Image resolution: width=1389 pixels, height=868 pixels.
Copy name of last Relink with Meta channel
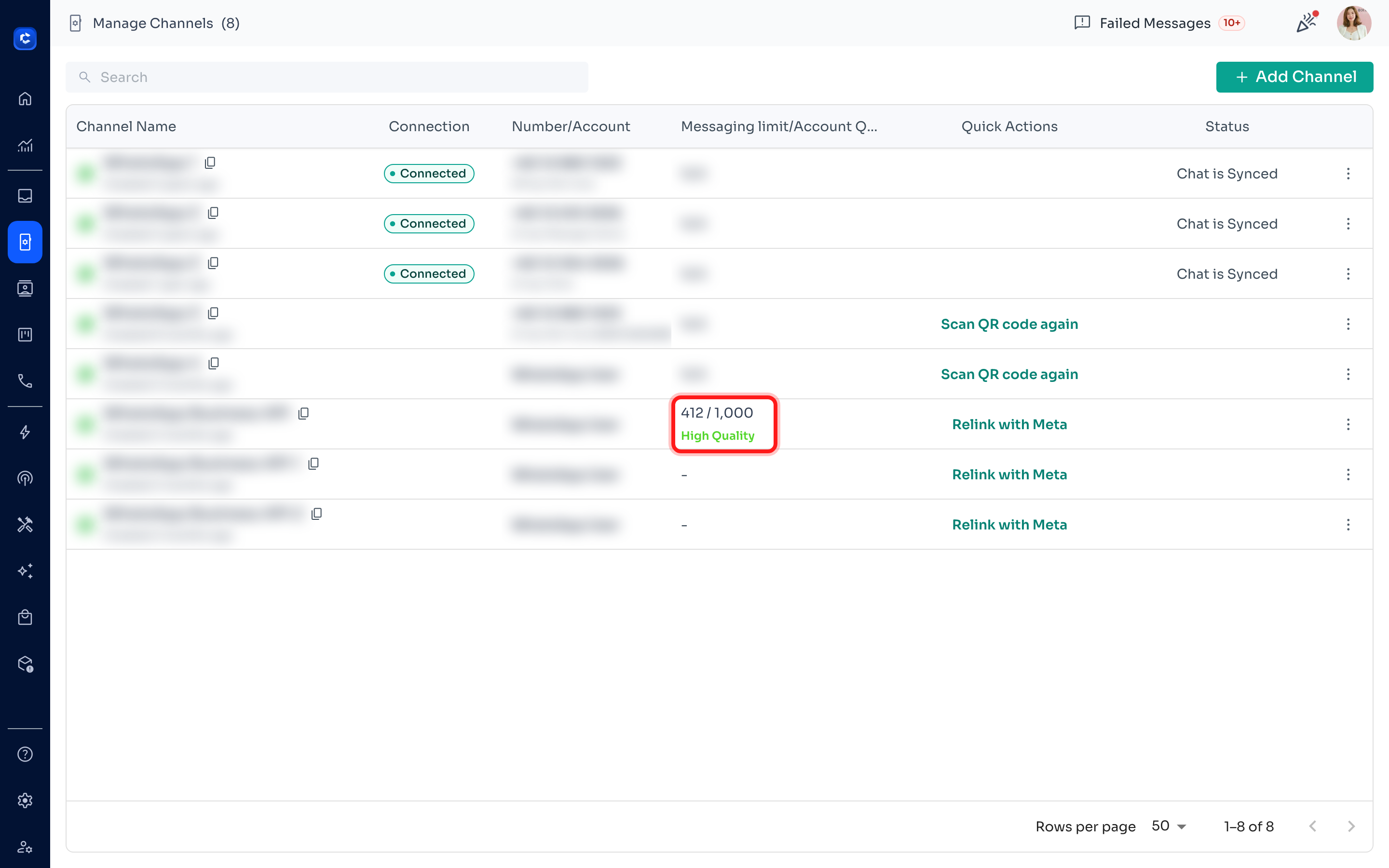coord(316,514)
